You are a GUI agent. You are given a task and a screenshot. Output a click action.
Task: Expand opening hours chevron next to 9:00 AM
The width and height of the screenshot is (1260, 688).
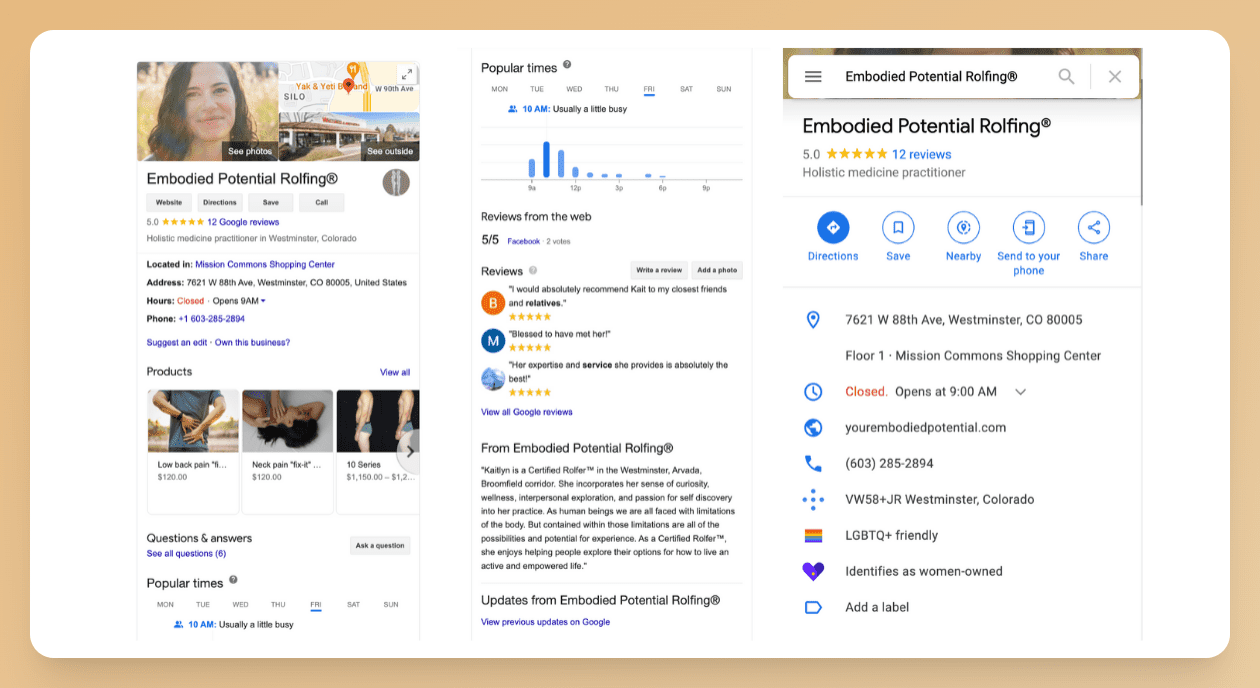pyautogui.click(x=1020, y=392)
